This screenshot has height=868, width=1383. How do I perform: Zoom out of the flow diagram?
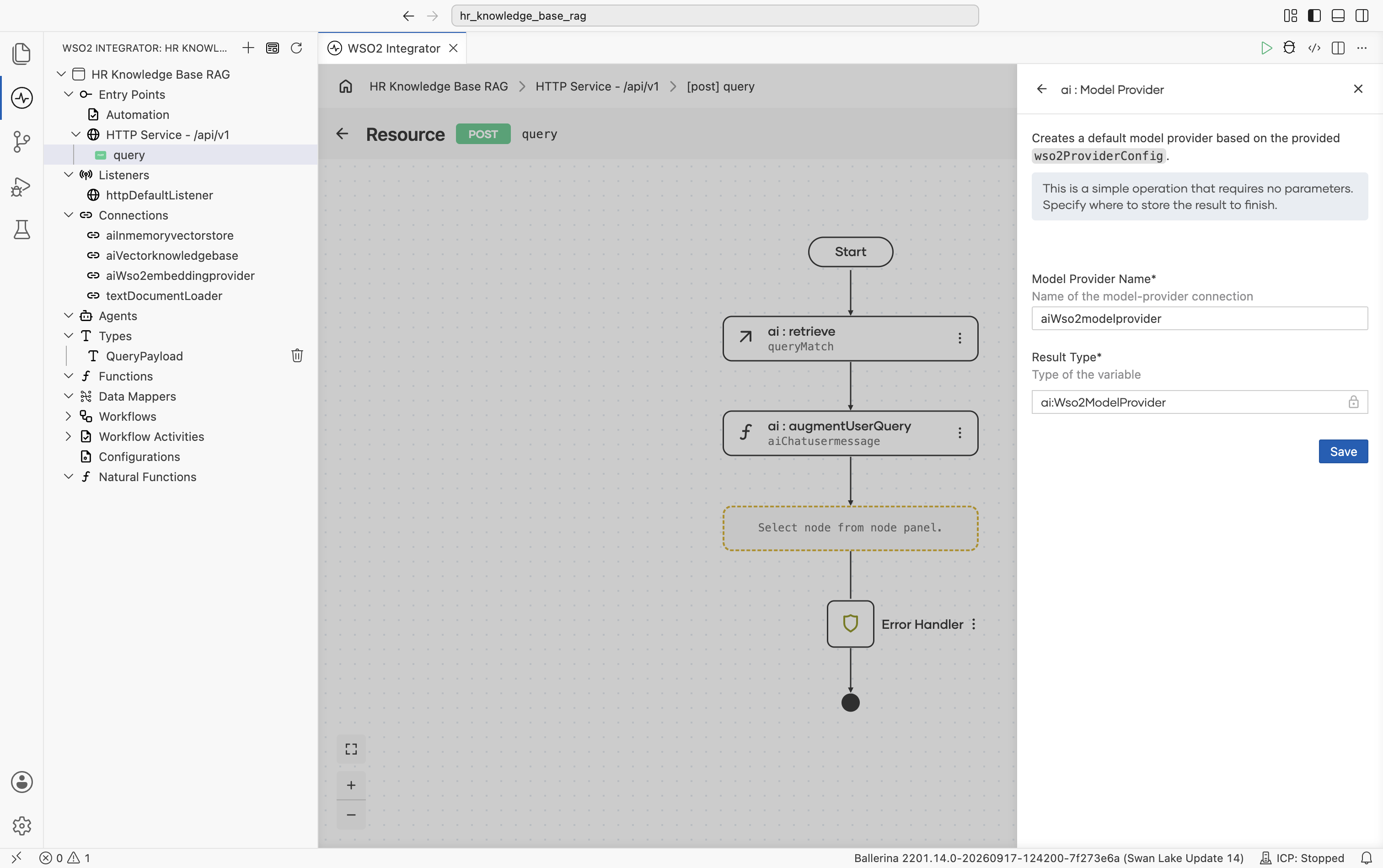click(351, 814)
